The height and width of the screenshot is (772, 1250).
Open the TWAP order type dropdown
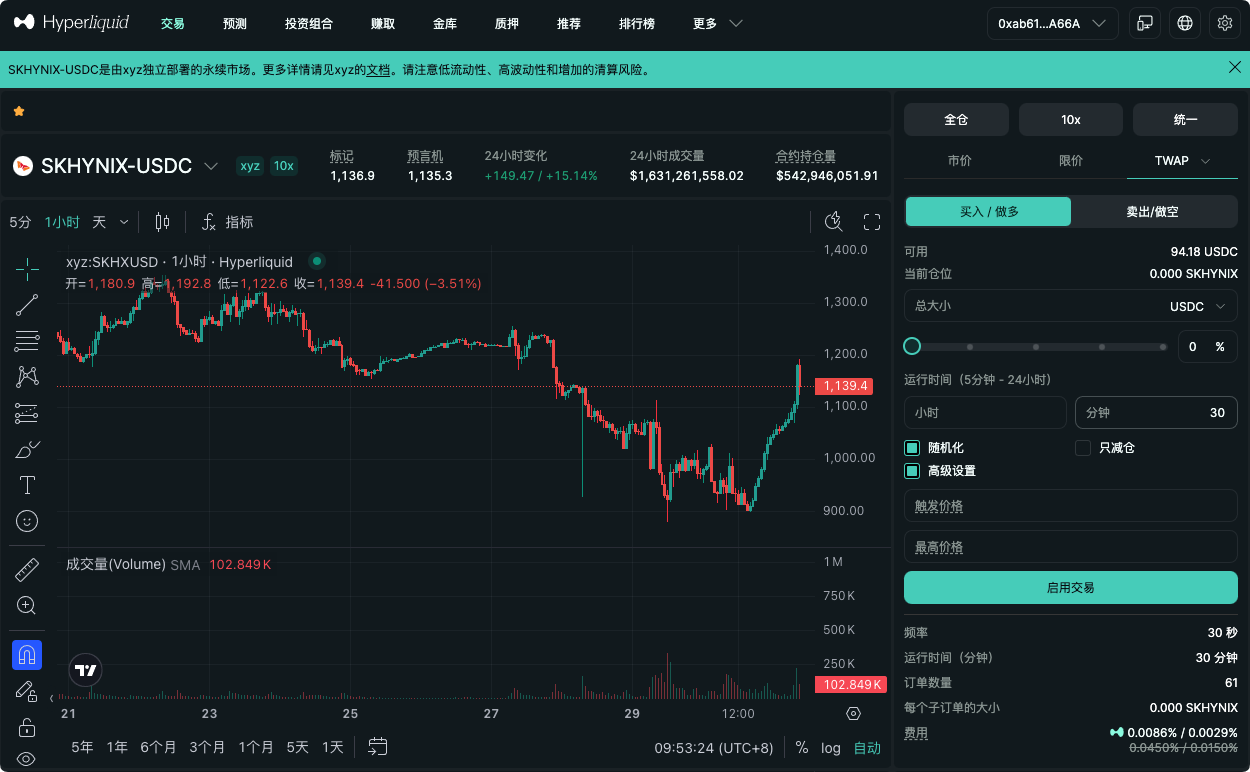(x=1183, y=161)
